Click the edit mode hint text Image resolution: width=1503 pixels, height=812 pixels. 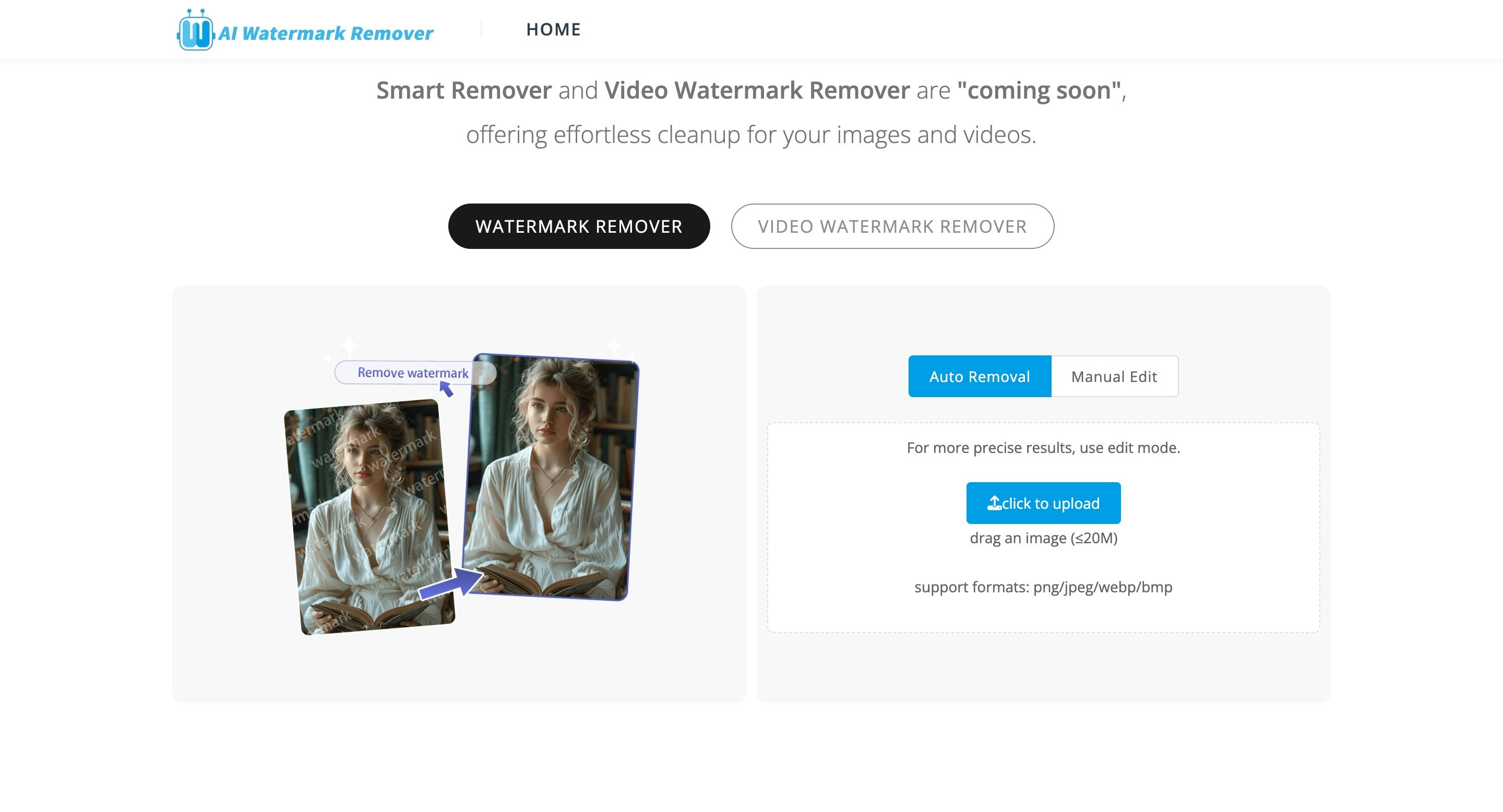[1043, 447]
